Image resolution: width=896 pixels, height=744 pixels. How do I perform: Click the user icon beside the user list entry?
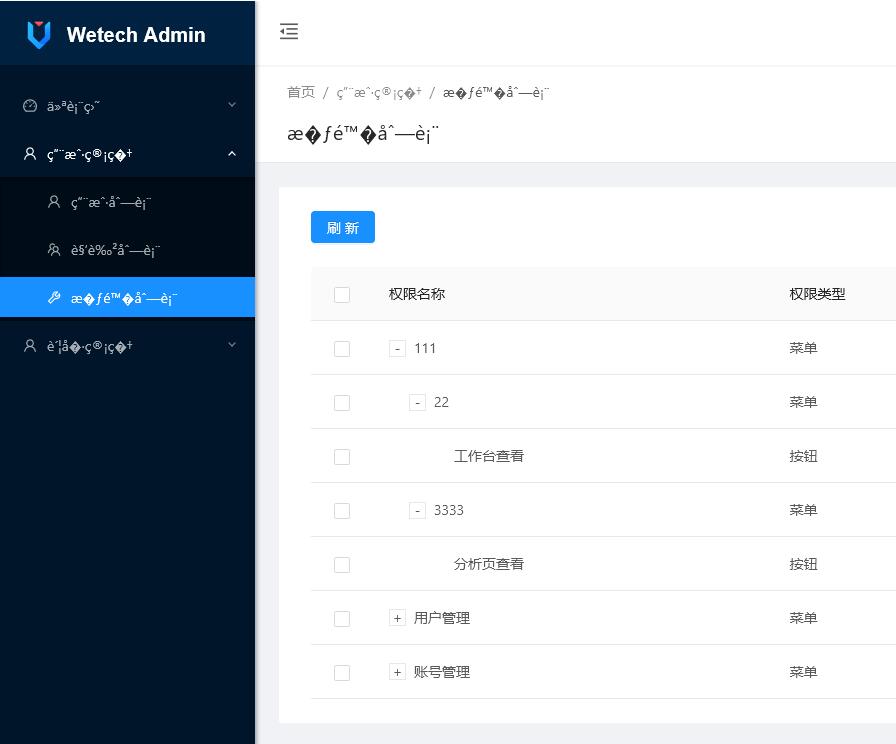pos(52,202)
